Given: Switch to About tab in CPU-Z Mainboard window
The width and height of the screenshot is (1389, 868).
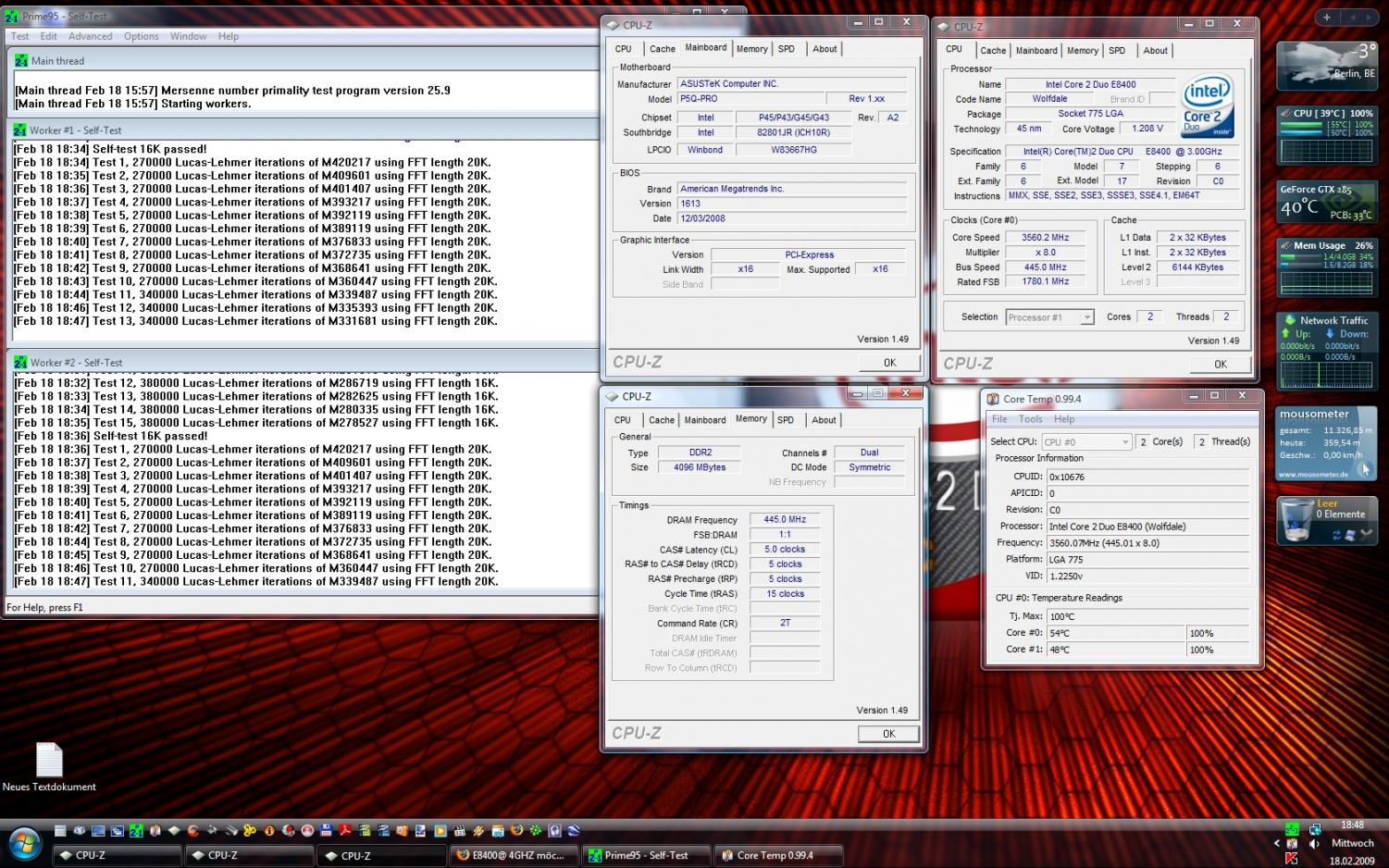Looking at the screenshot, I should pos(825,49).
